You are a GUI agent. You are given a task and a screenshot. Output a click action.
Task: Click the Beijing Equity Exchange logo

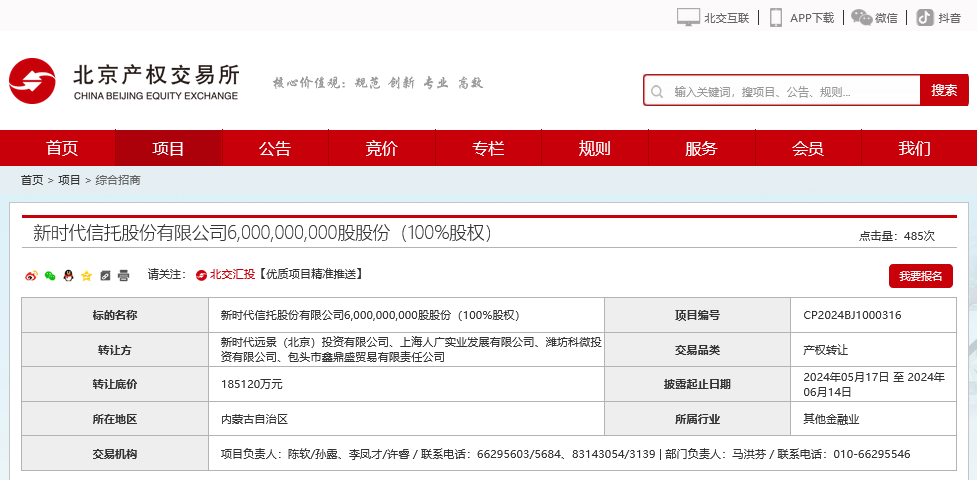[x=124, y=82]
